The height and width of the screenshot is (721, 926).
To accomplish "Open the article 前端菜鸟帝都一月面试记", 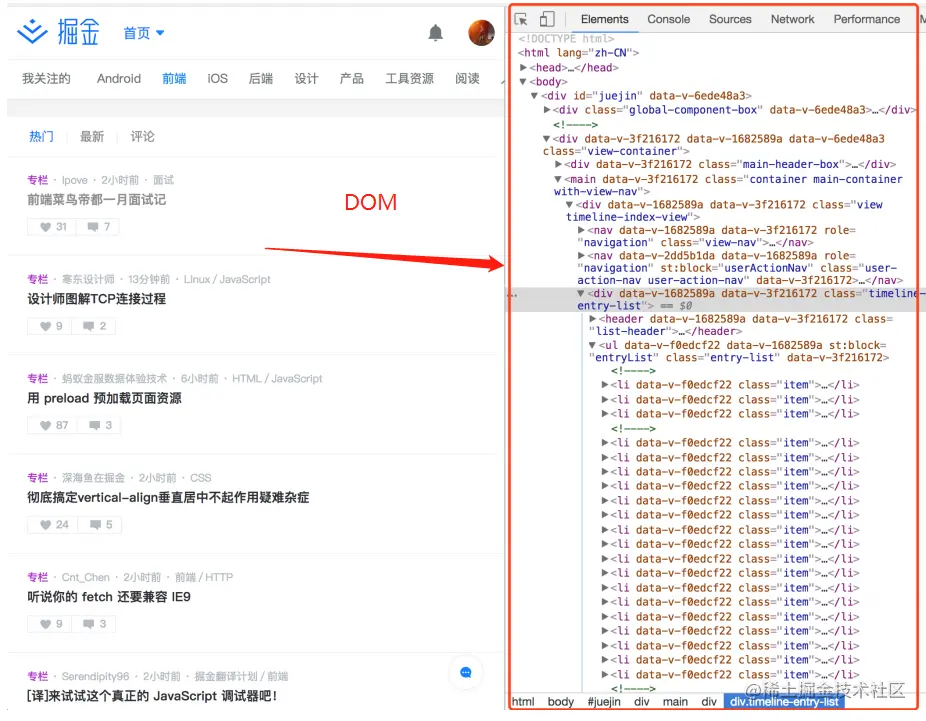I will coord(96,200).
